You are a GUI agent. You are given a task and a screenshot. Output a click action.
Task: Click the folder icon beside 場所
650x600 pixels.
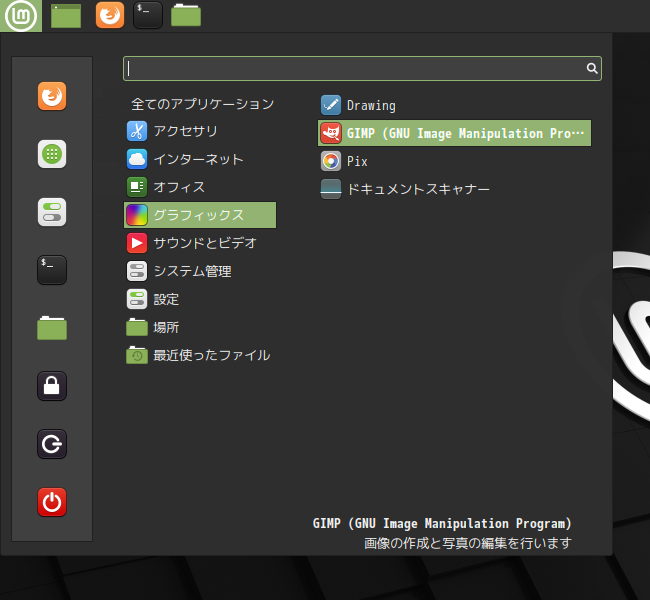coord(137,327)
